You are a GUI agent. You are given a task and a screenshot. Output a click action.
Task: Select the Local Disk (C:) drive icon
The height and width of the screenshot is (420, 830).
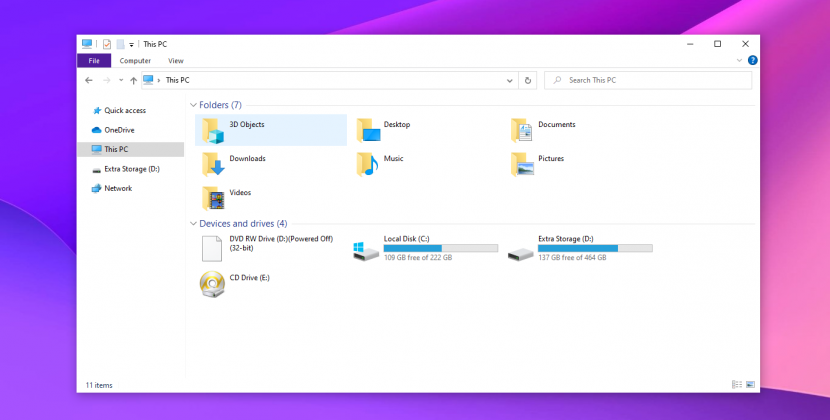pyautogui.click(x=366, y=252)
